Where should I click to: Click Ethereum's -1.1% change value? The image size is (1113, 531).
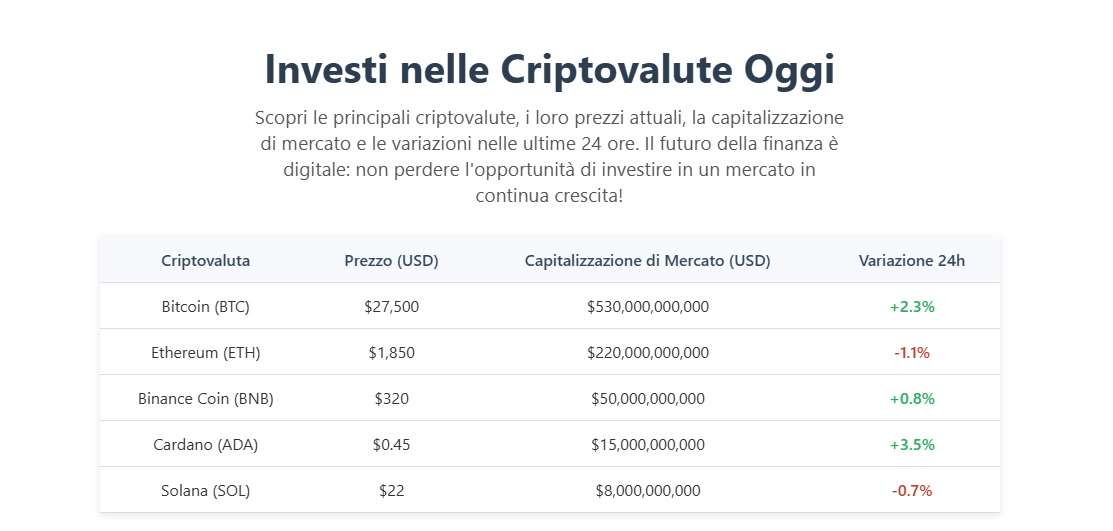pyautogui.click(x=911, y=353)
